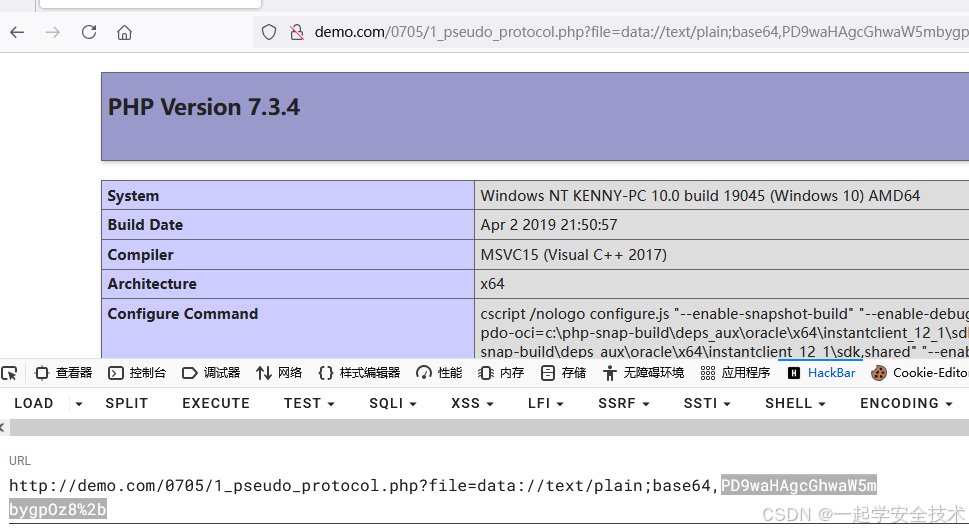Go forward to the next page
The image size is (969, 532).
tap(53, 32)
